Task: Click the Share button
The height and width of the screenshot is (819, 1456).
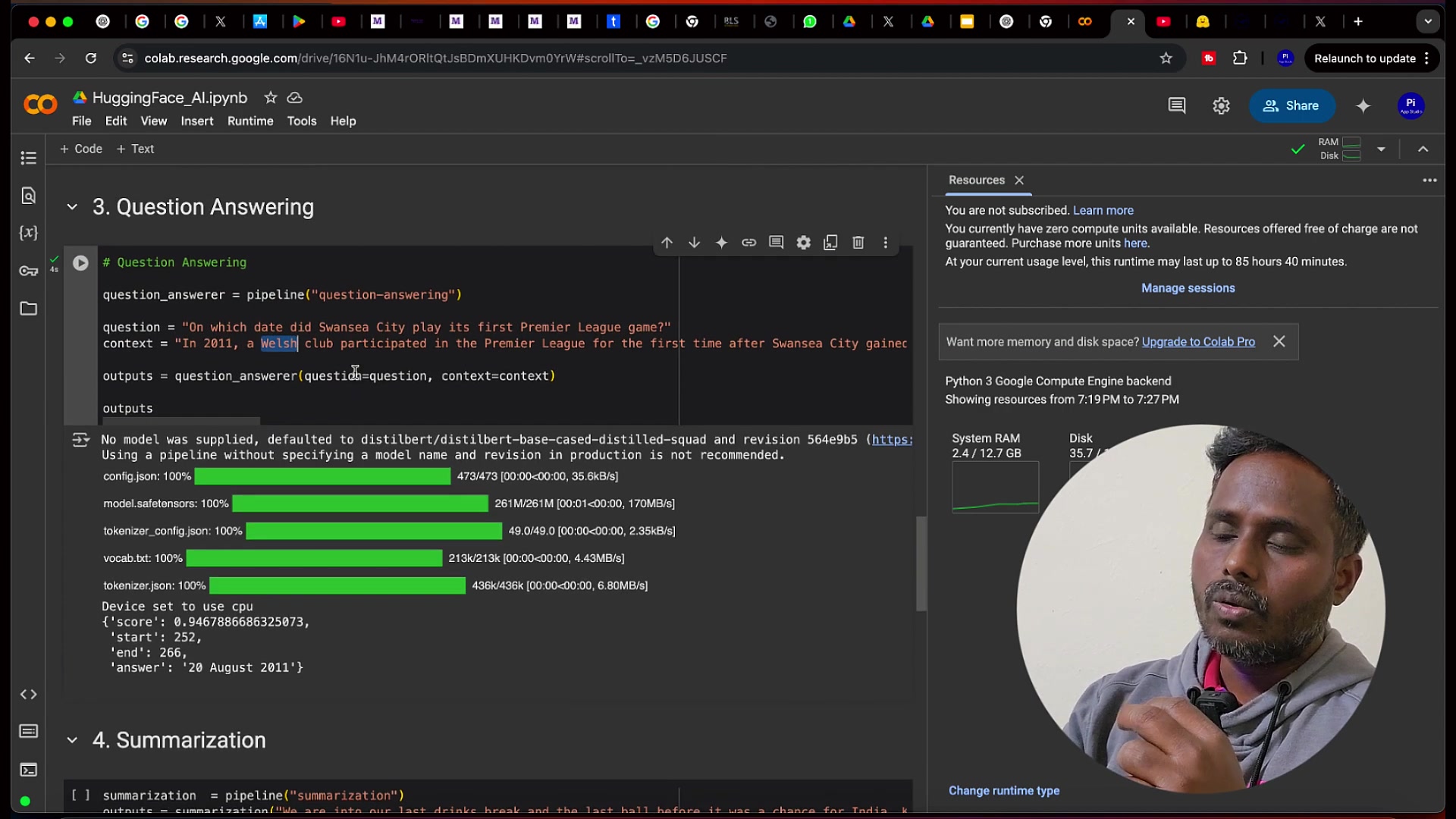Action: [x=1291, y=106]
